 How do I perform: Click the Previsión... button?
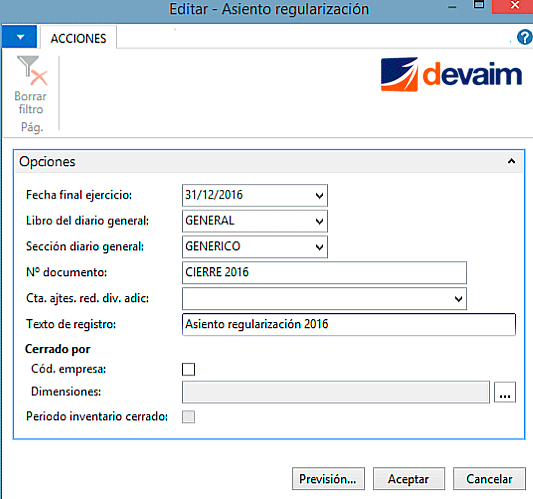(328, 479)
